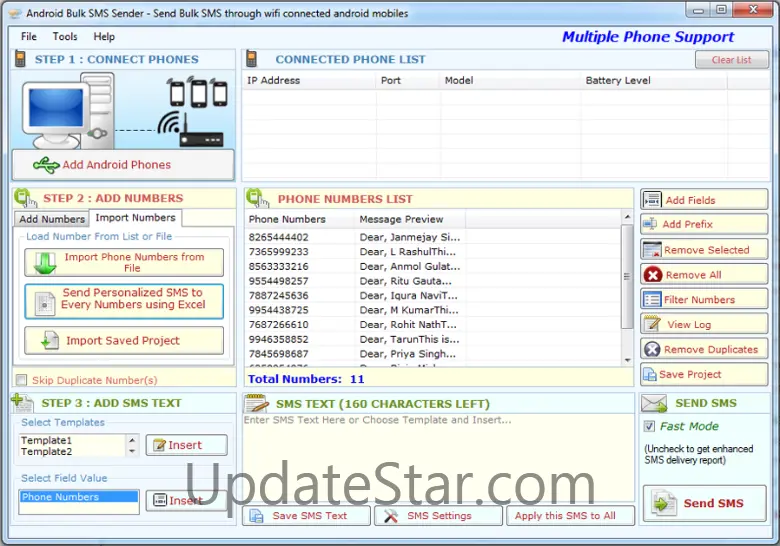This screenshot has height=546, width=780.
Task: Click the Save SMS Text disk icon
Action: coord(257,516)
